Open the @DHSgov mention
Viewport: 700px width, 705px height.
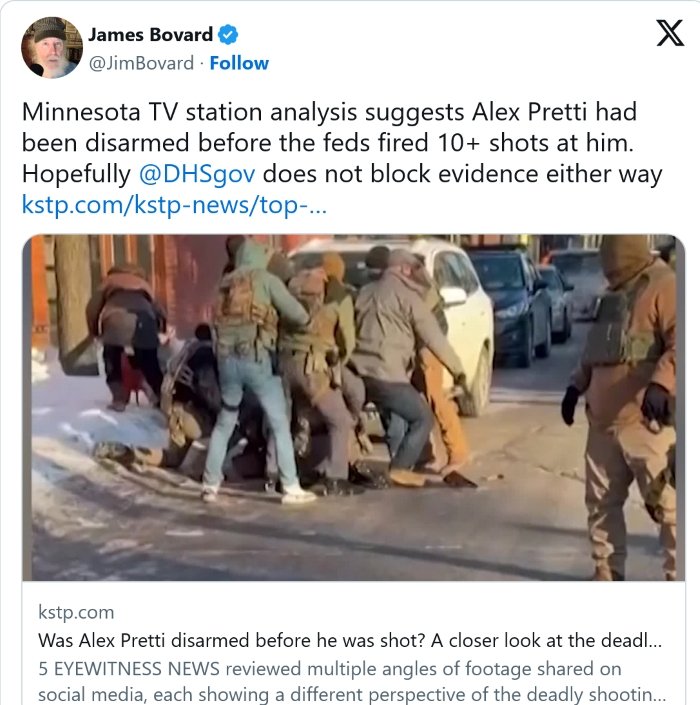click(x=197, y=174)
